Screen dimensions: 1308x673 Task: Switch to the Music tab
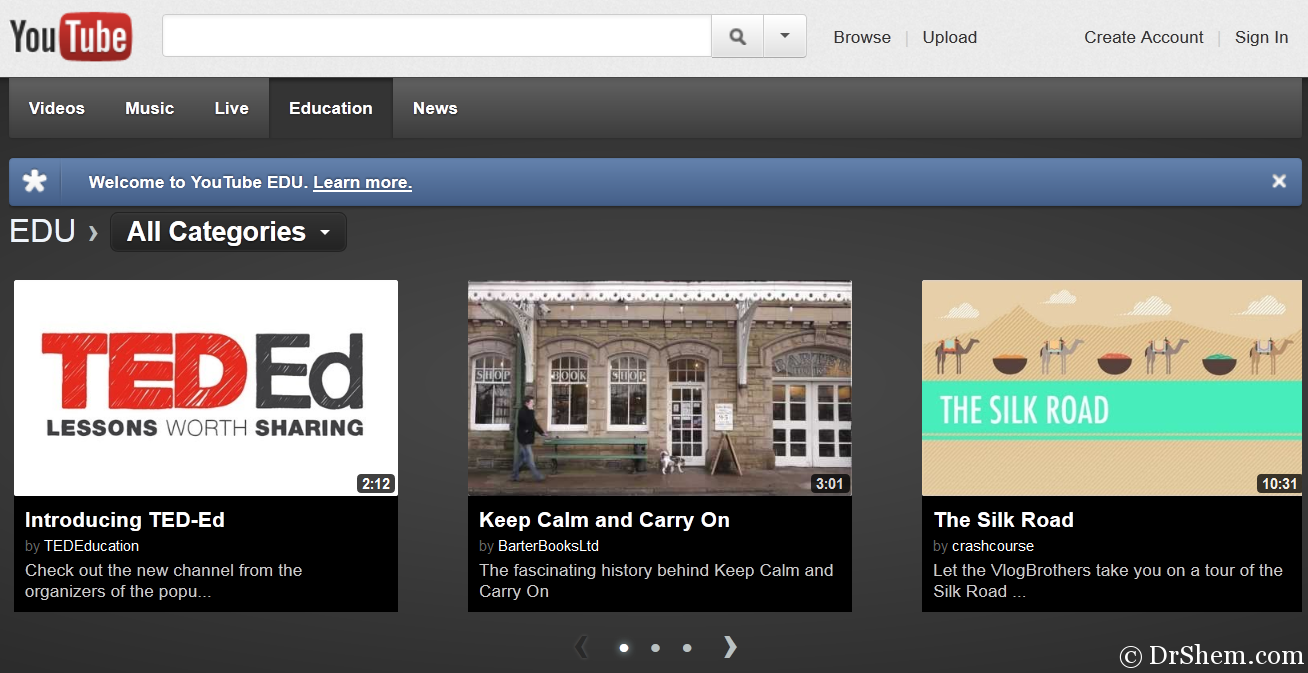149,108
